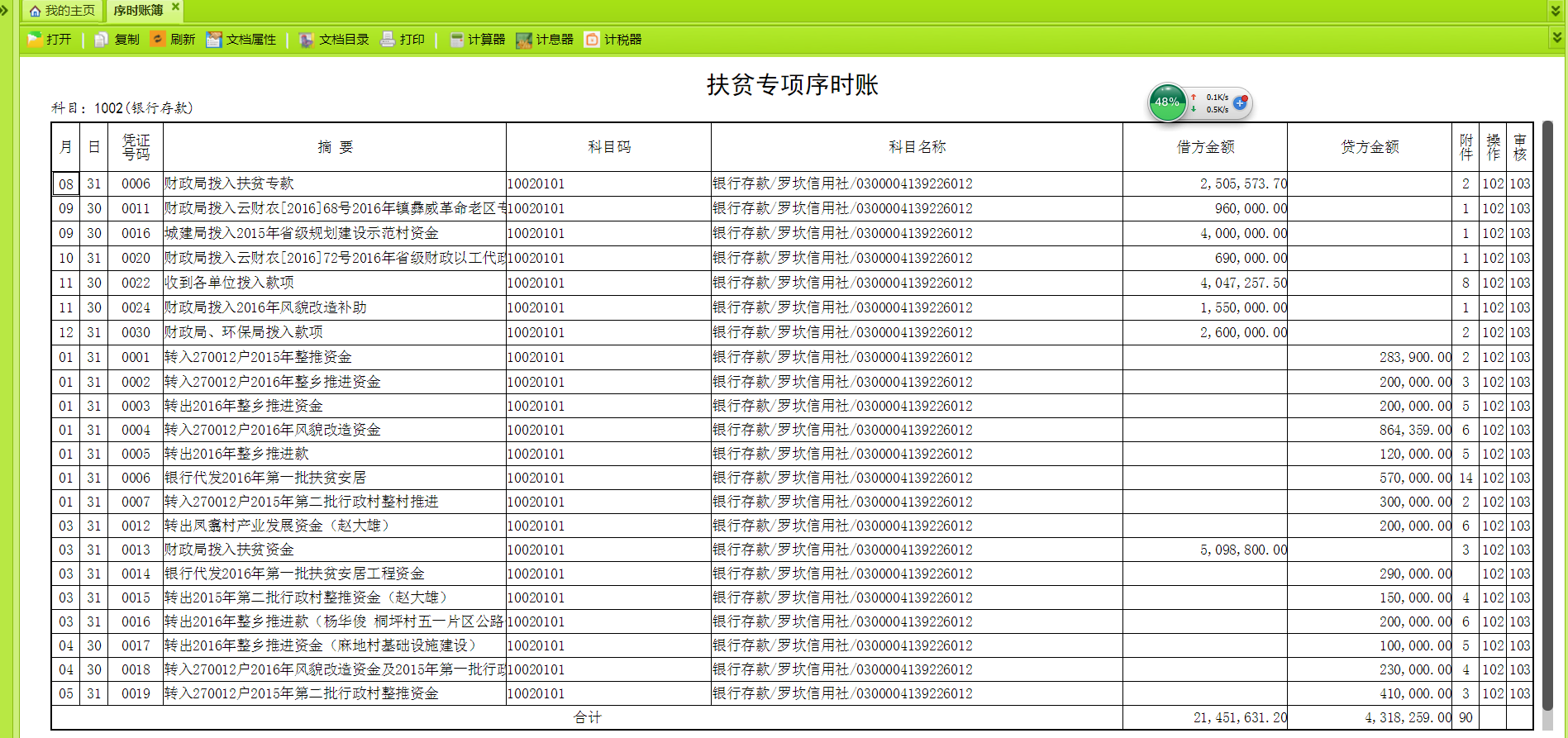Click the 刷新 refresh icon
The width and height of the screenshot is (1568, 738).
pyautogui.click(x=158, y=39)
